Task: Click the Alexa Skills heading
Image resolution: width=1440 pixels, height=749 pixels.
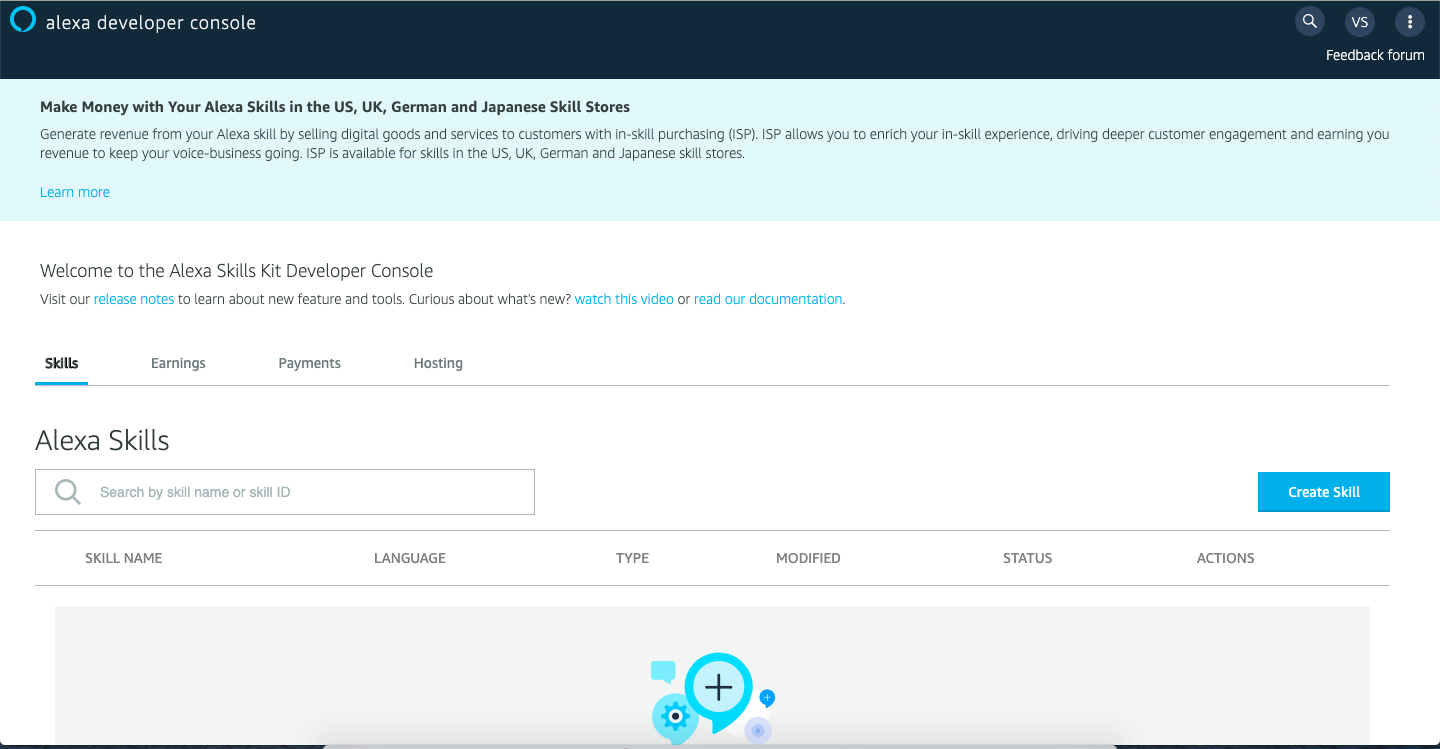Action: (102, 440)
